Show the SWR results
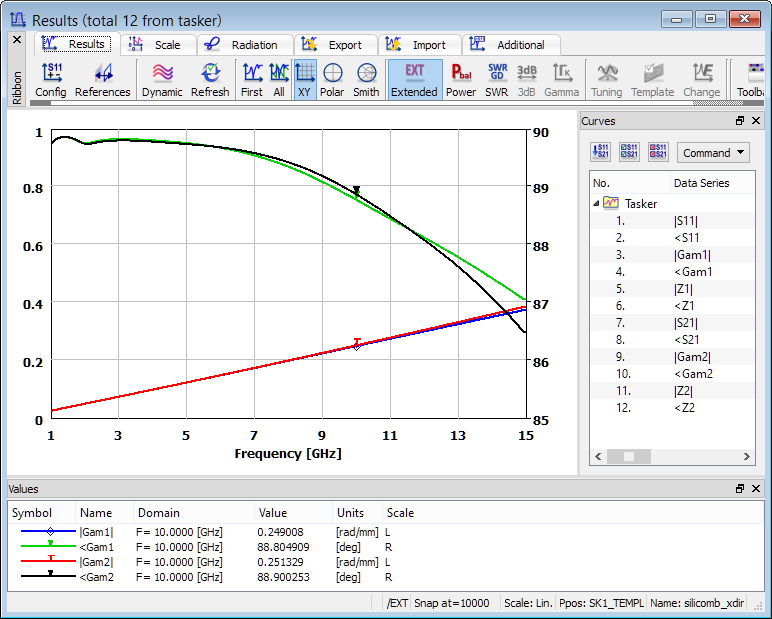 [496, 79]
